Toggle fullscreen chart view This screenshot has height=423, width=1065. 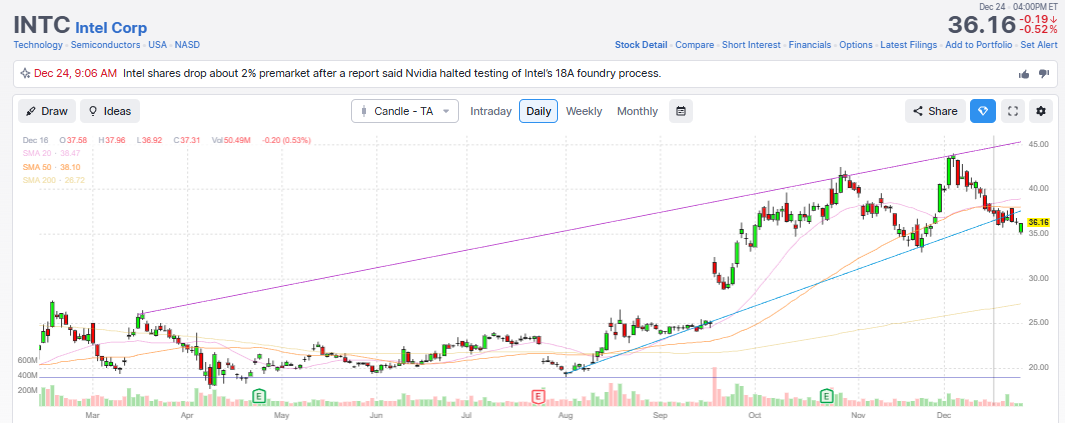(x=1013, y=111)
